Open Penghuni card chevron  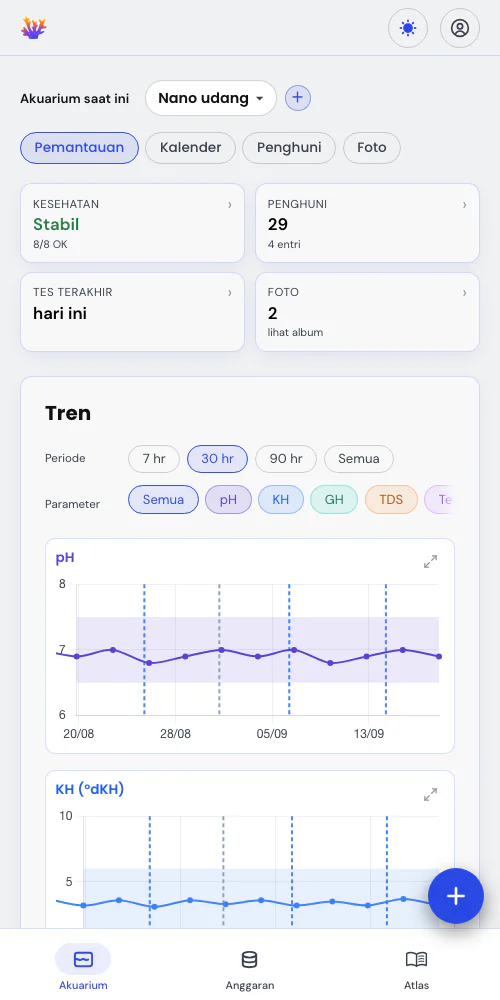coord(464,205)
